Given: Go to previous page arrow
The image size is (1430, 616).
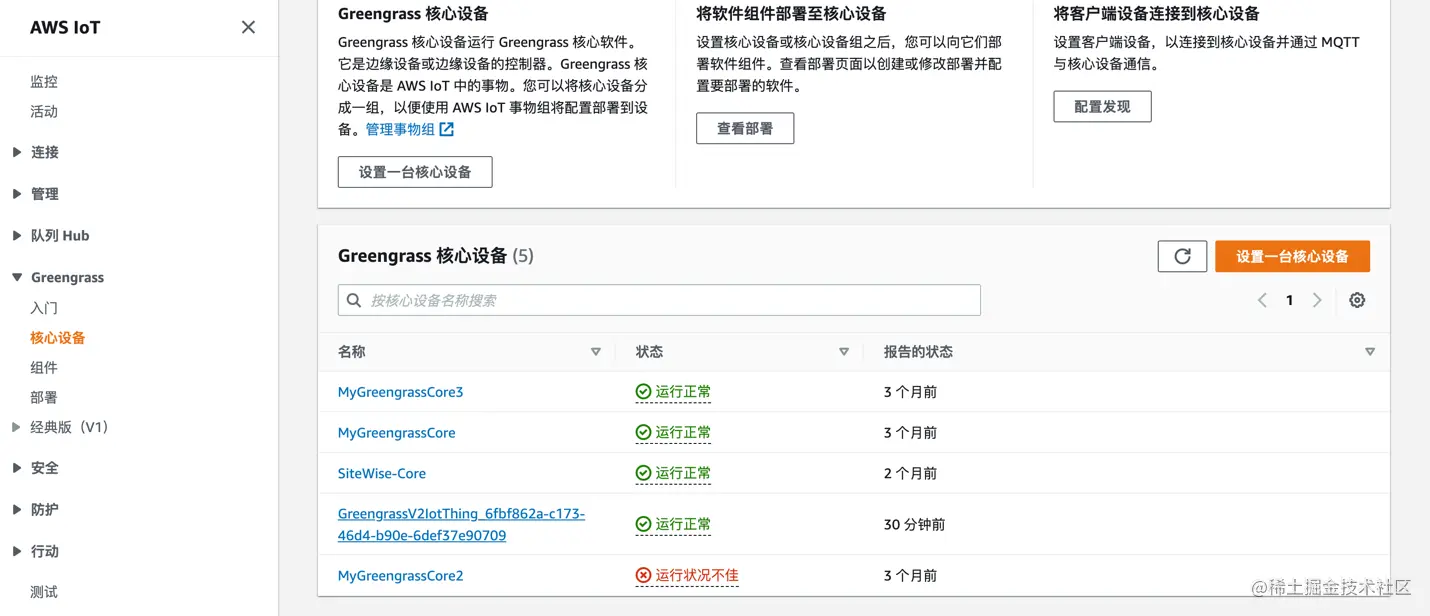Looking at the screenshot, I should coord(1262,300).
